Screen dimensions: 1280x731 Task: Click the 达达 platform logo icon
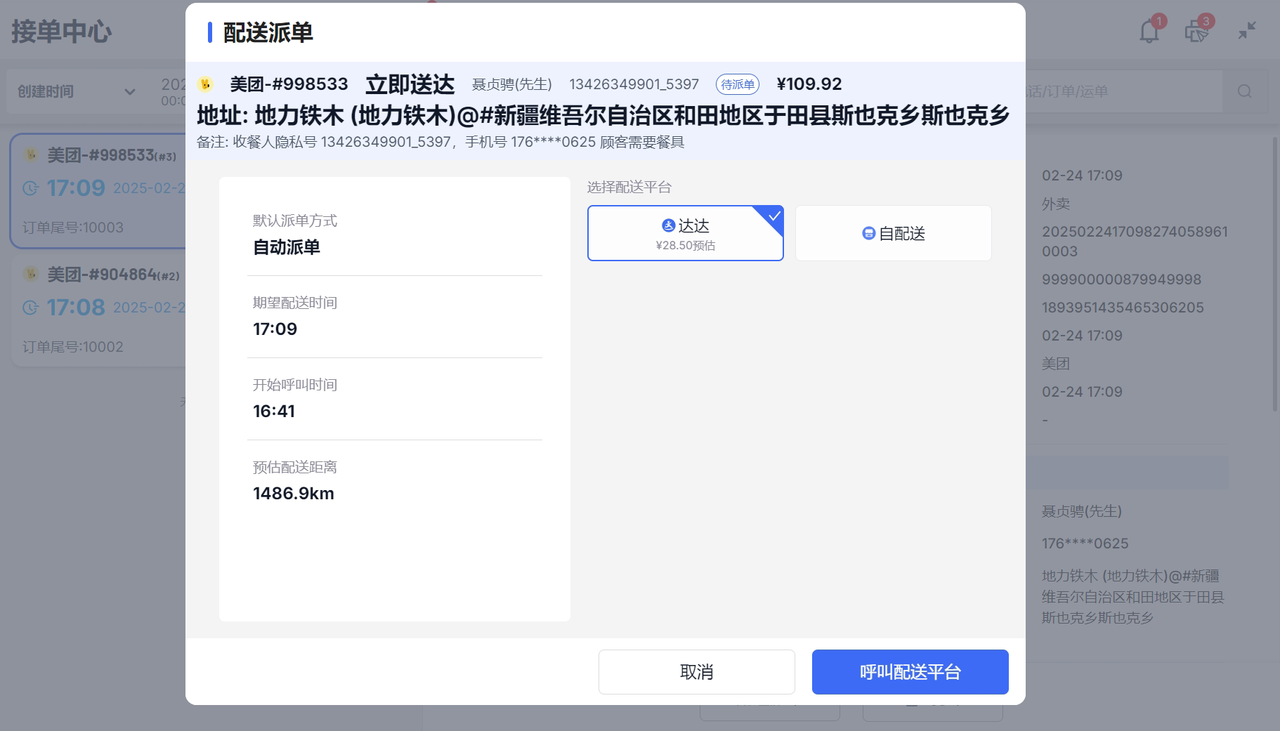[x=669, y=226]
